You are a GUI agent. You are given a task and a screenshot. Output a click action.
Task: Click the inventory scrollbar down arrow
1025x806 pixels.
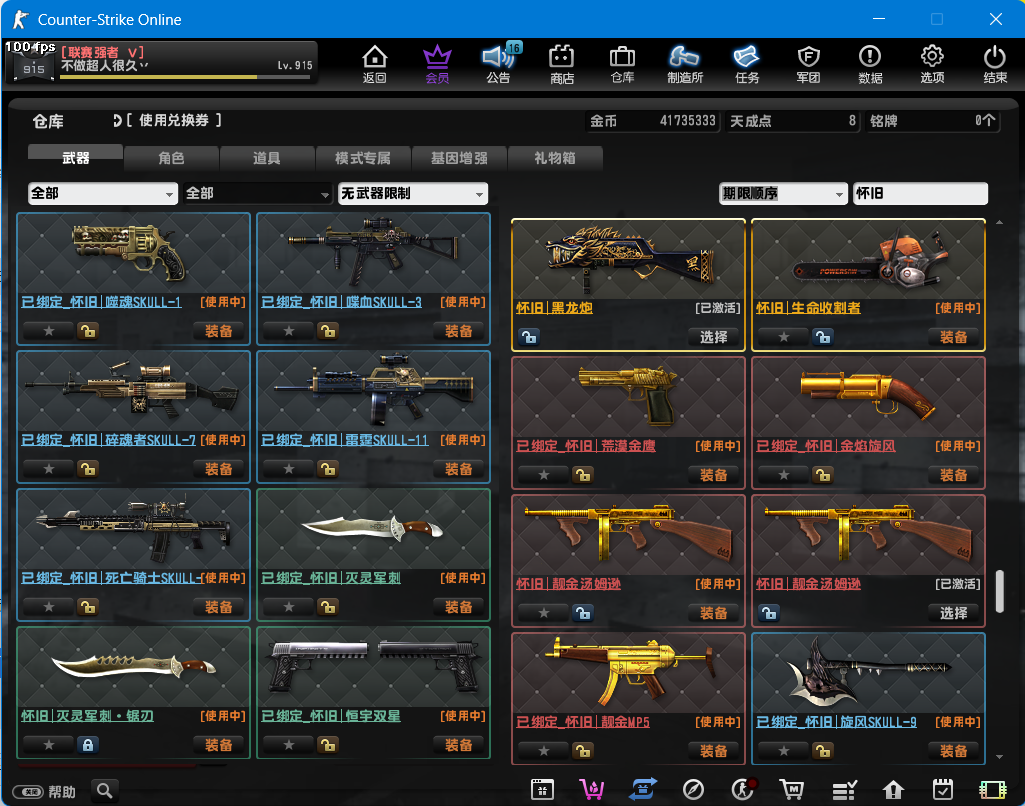pos(1000,757)
